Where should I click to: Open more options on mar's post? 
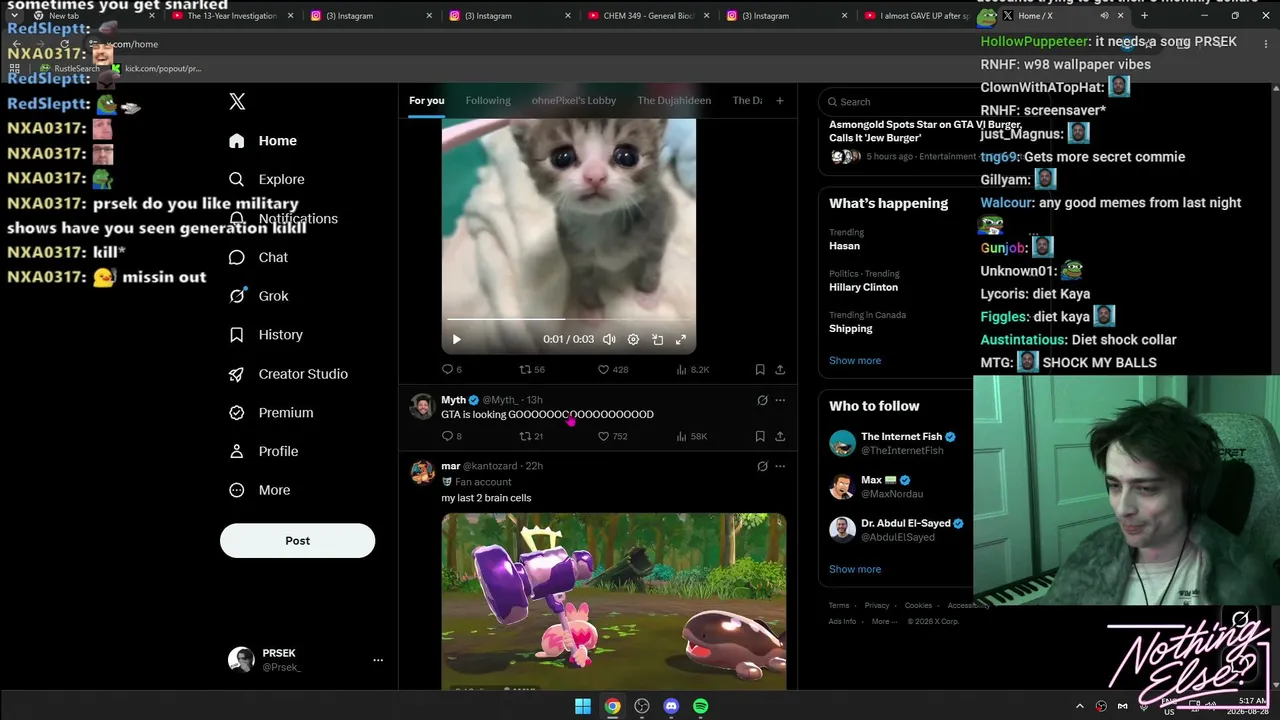(x=780, y=466)
